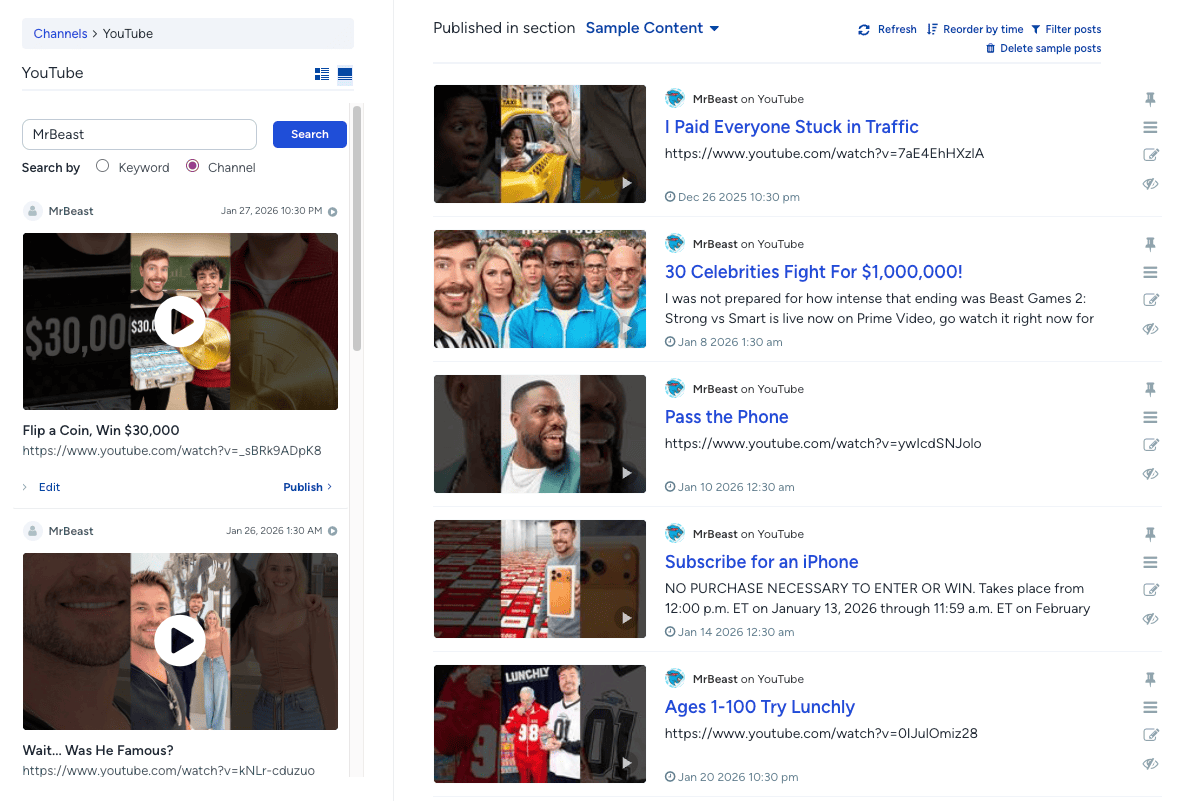Click the left panel vertical scrollbar
Viewport: 1200px width, 806px height.
pos(357,227)
